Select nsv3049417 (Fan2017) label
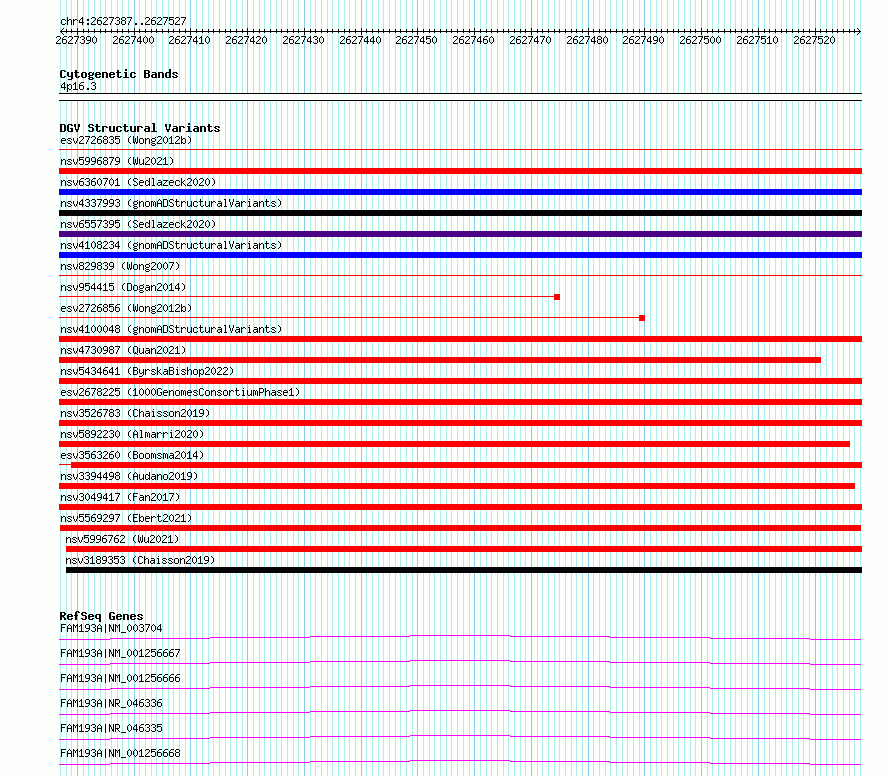890x776 pixels. (x=120, y=497)
